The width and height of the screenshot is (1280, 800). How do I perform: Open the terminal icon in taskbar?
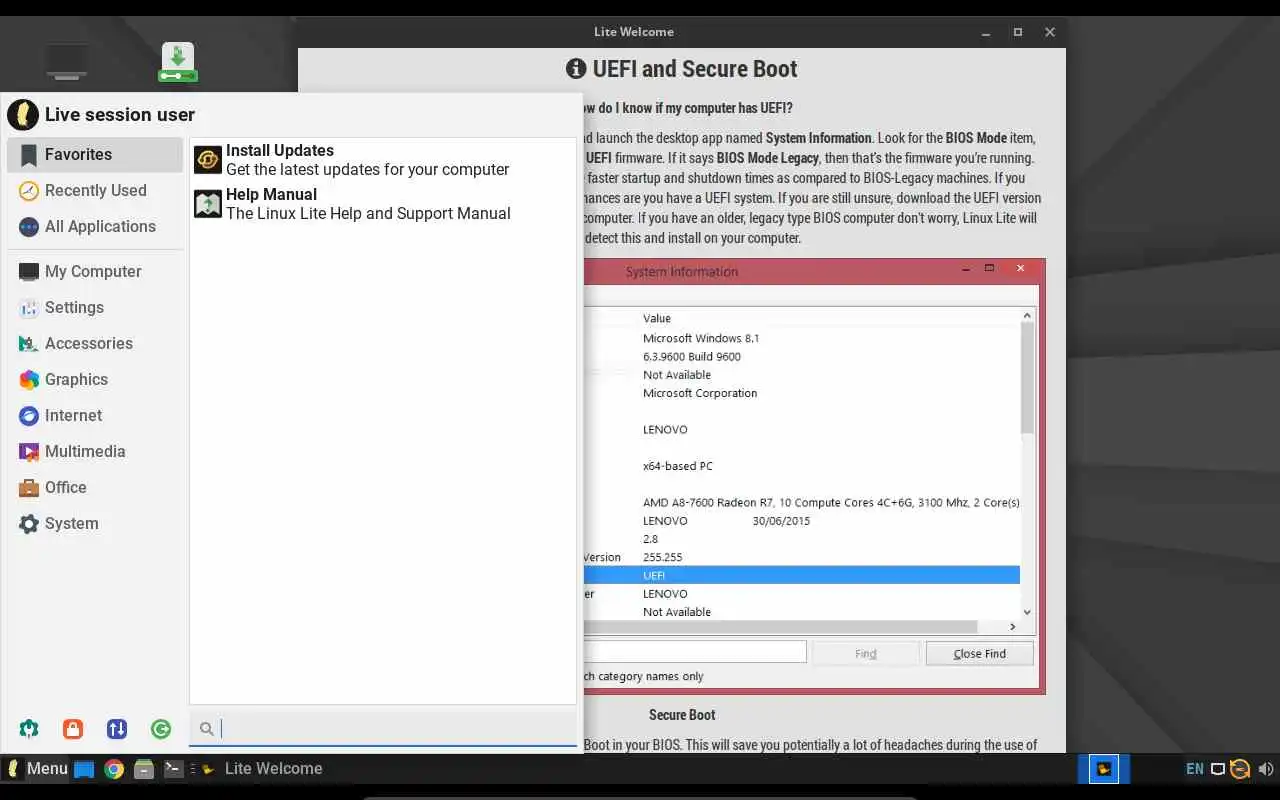(173, 769)
